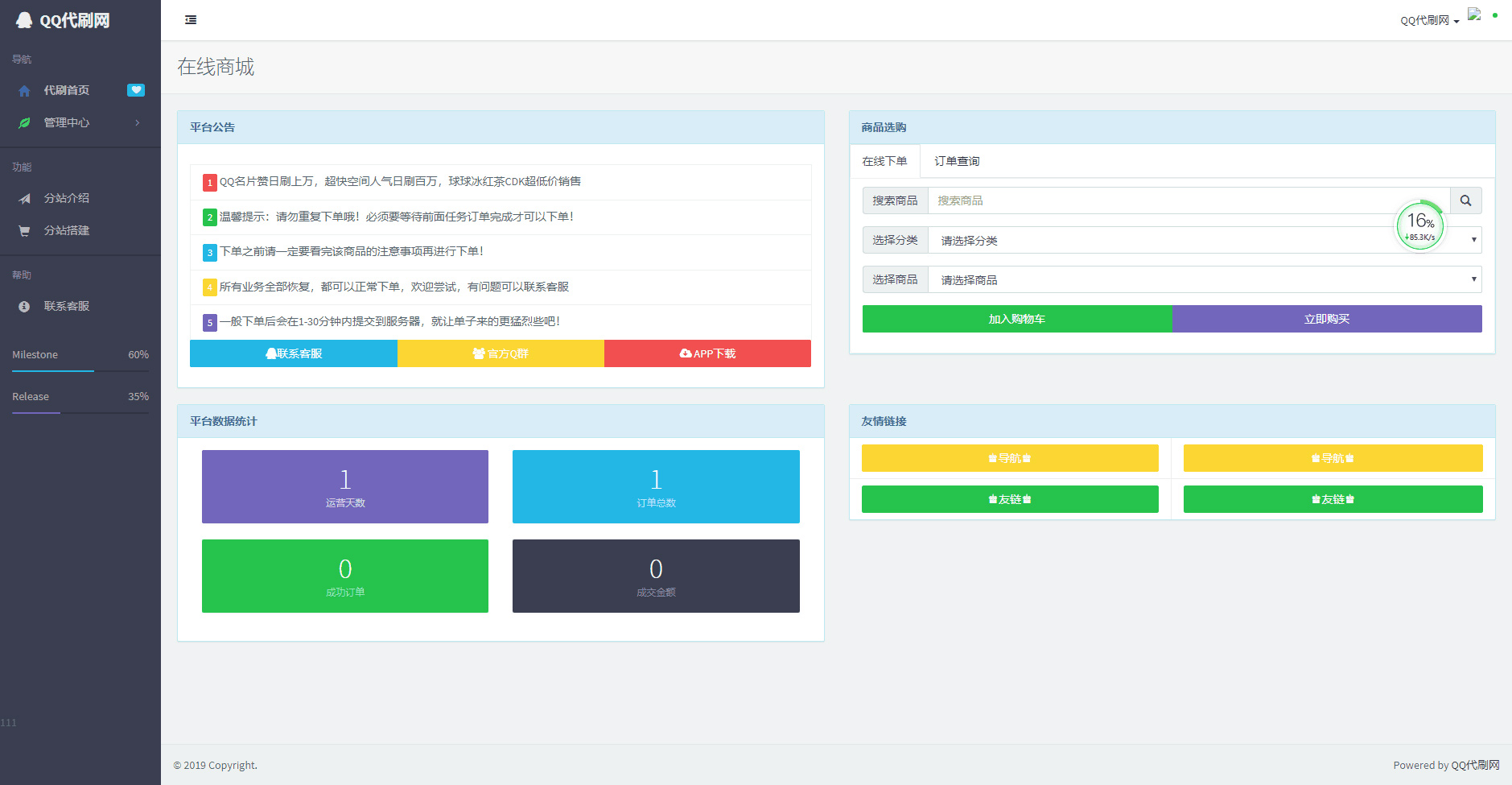Click the search magnifier icon button
This screenshot has height=785, width=1512.
[x=1465, y=200]
